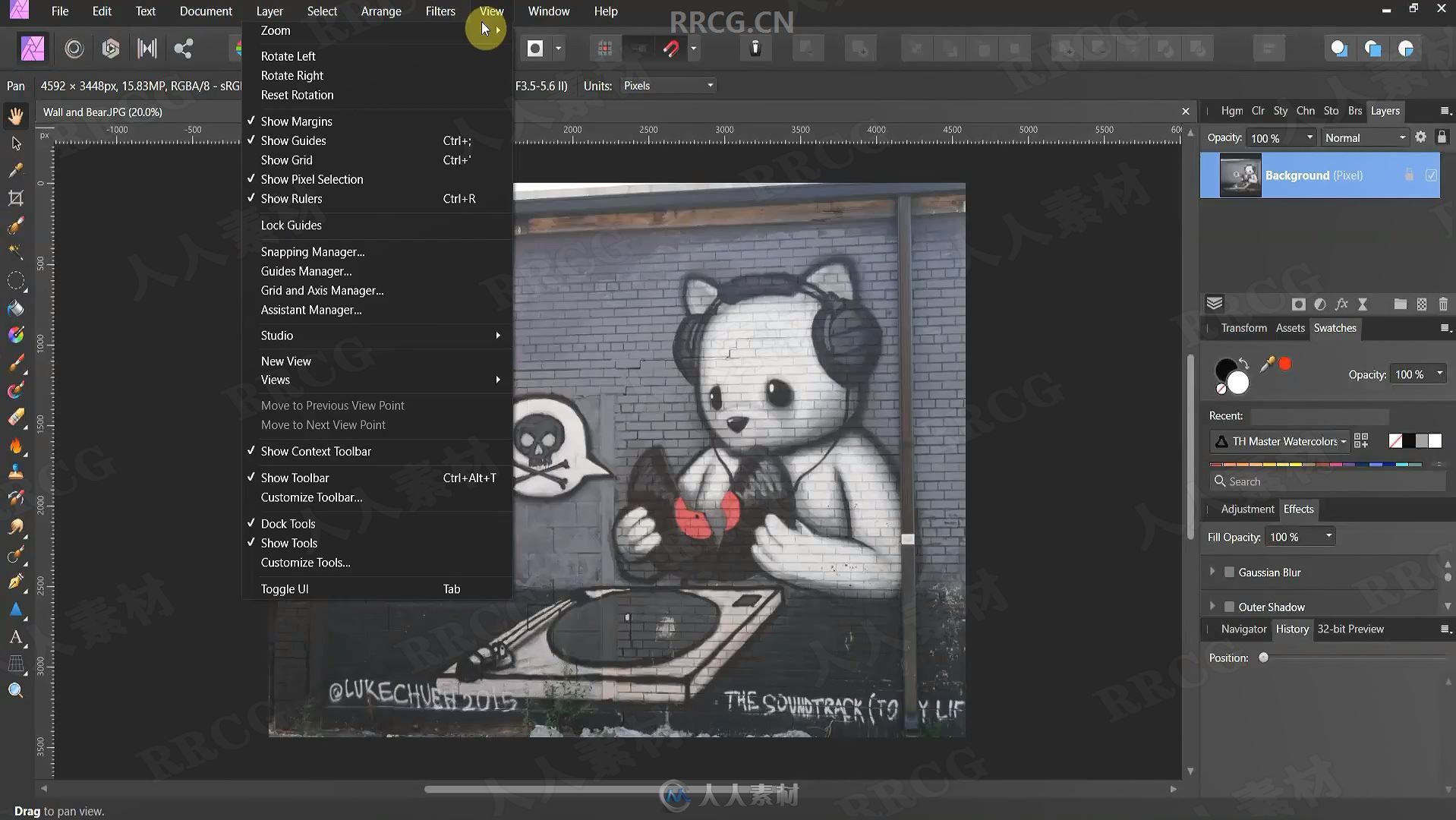Select the Artistic Text tool
The width and height of the screenshot is (1456, 820).
(16, 637)
